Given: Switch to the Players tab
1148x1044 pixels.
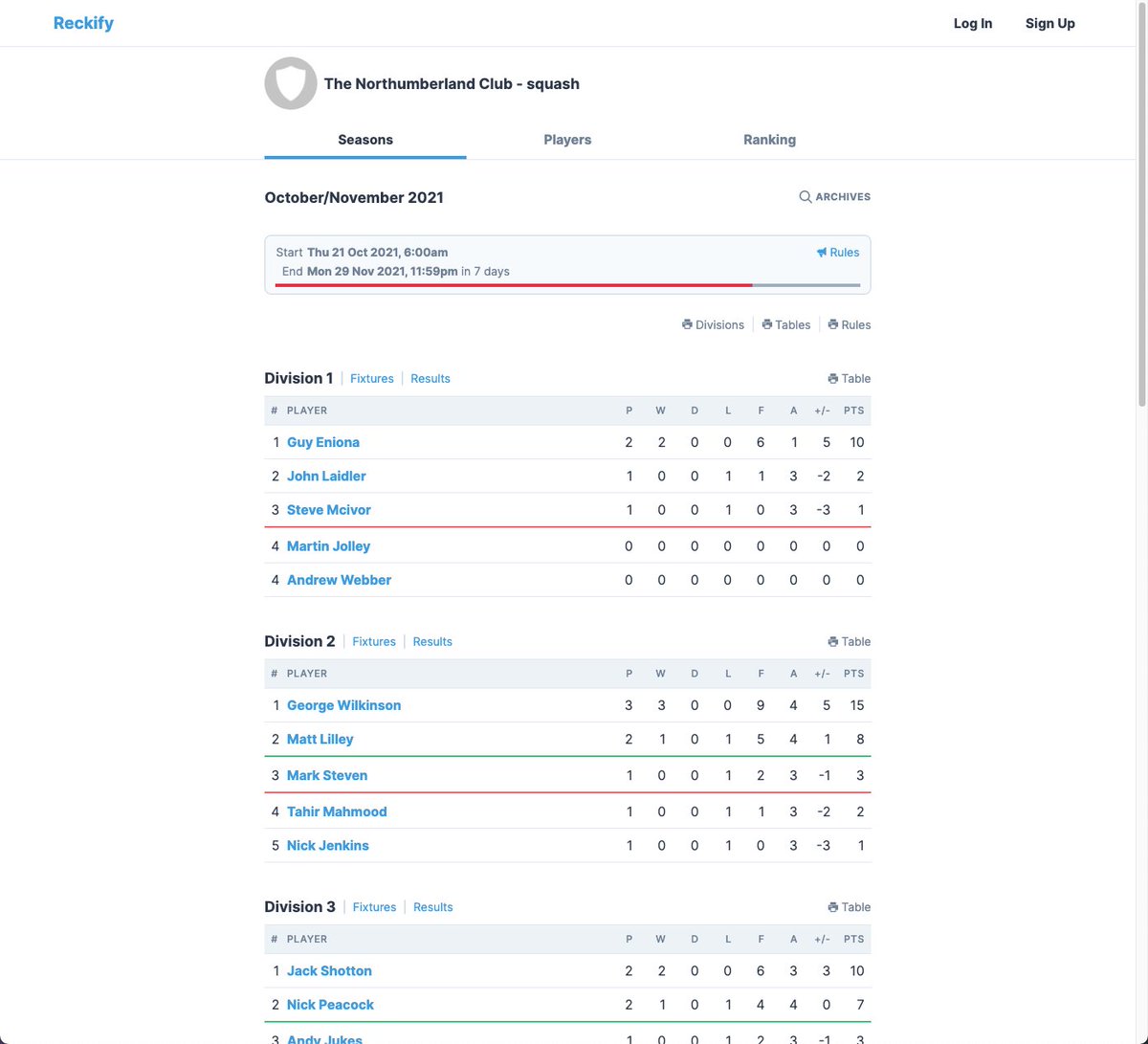Looking at the screenshot, I should click(567, 140).
